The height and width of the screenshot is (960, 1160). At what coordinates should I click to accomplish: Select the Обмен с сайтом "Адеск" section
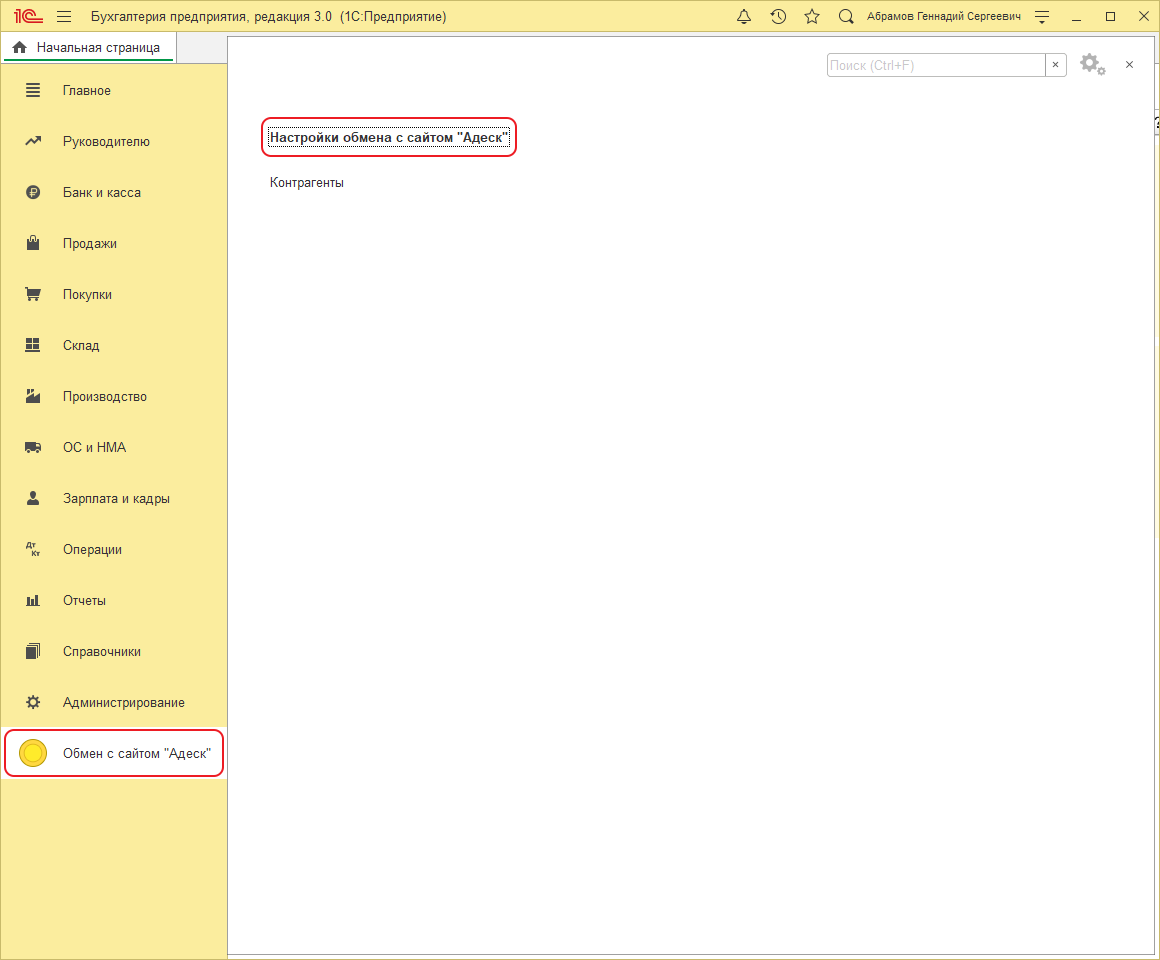click(114, 753)
